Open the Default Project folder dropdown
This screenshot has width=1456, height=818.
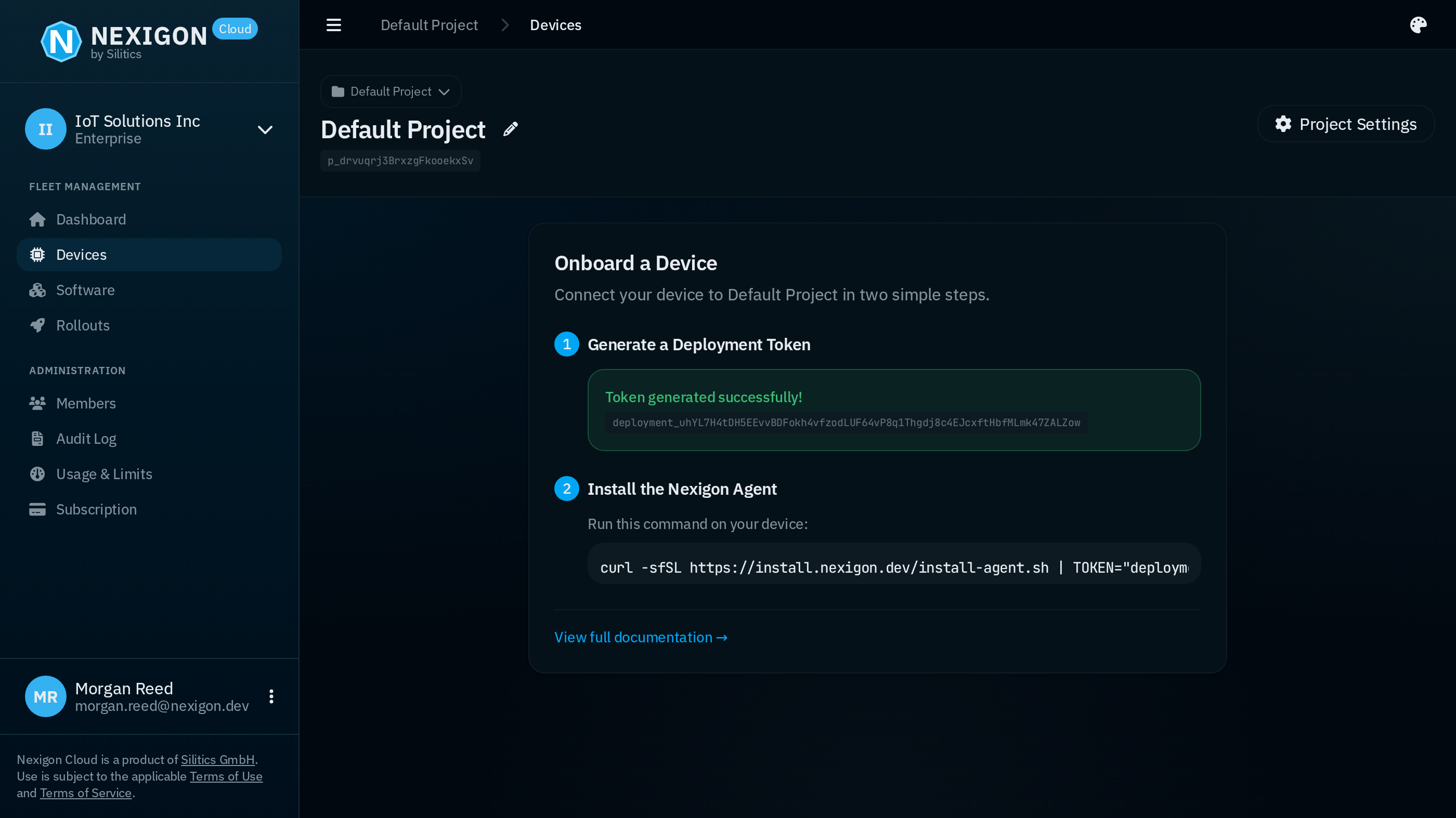(x=391, y=91)
